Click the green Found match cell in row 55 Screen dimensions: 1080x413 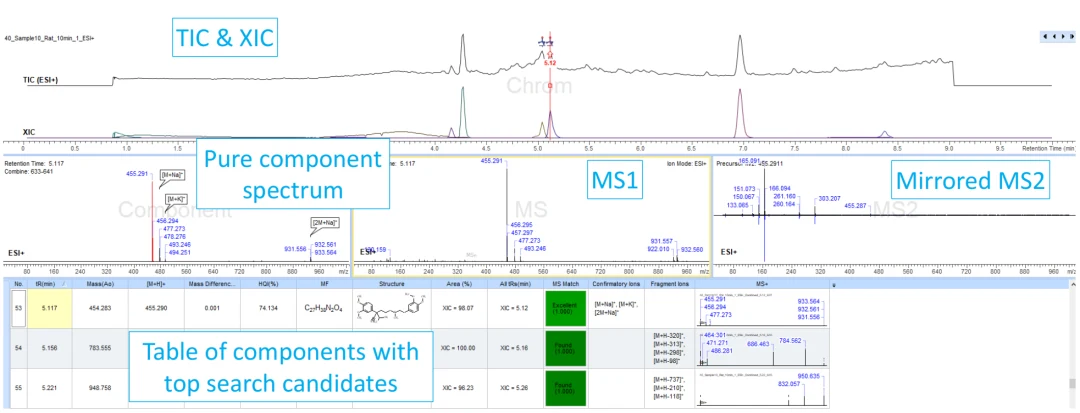click(565, 388)
